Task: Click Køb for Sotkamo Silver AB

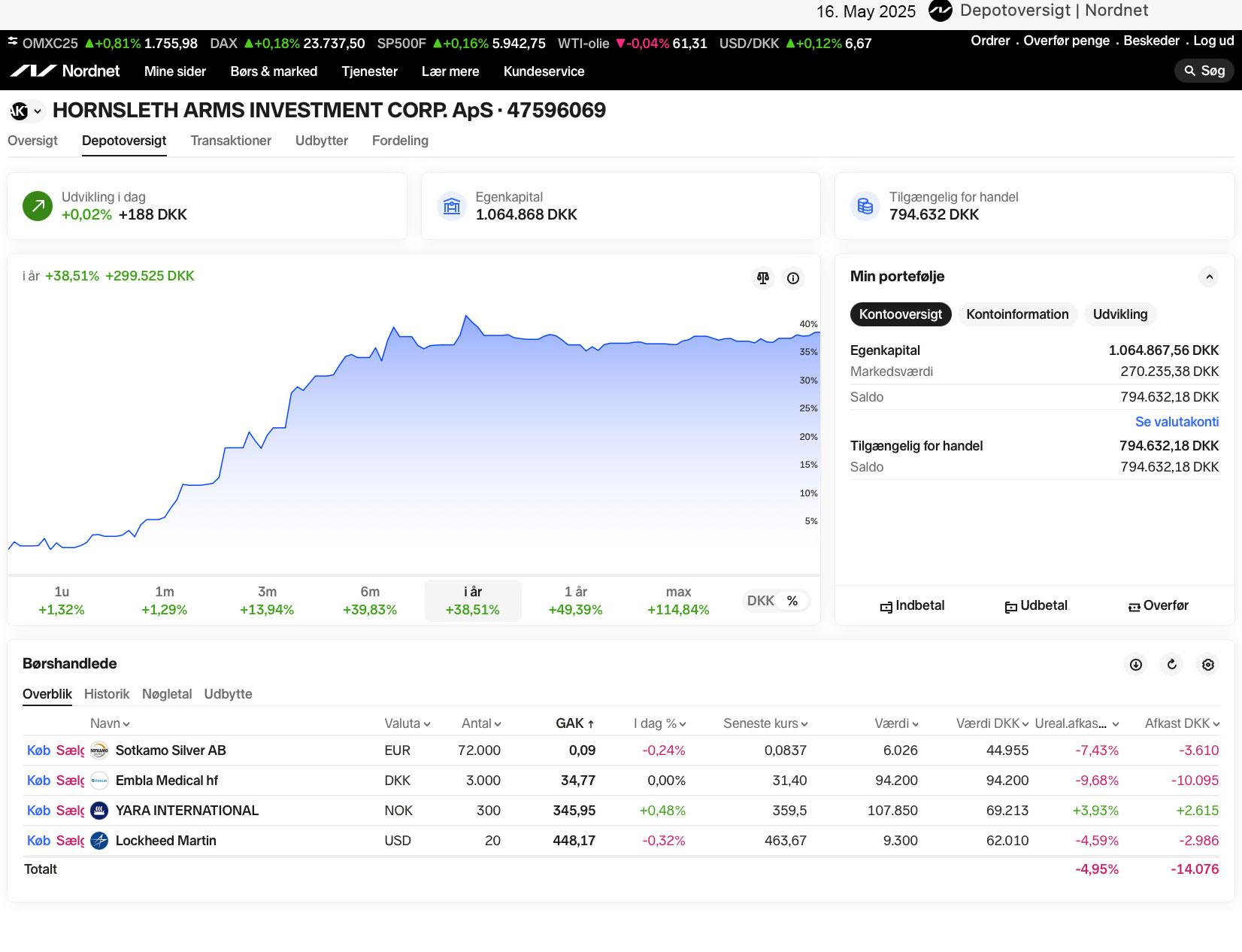Action: click(38, 750)
